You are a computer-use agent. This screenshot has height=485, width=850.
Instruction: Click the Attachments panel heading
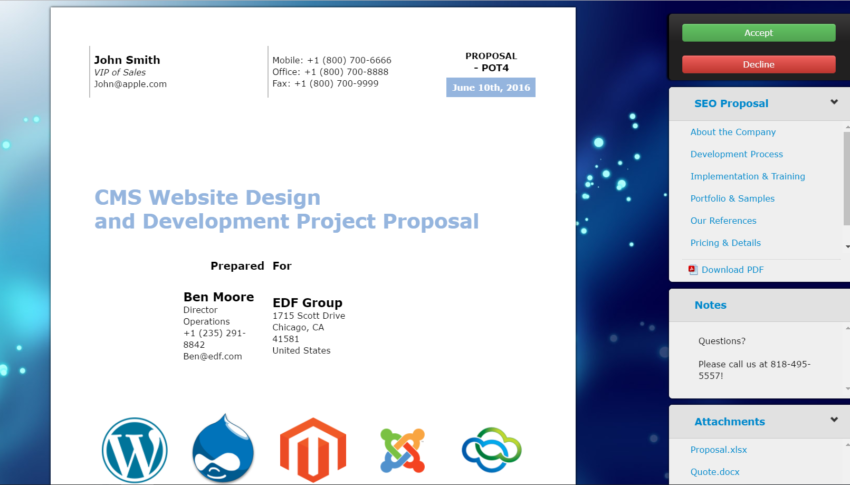point(730,422)
